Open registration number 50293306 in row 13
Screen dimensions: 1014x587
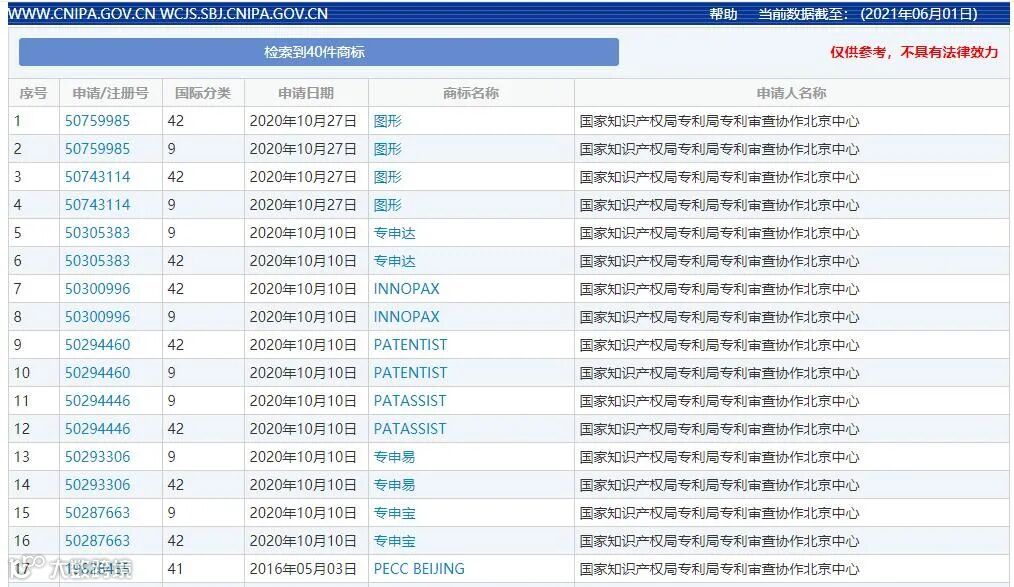pos(97,457)
